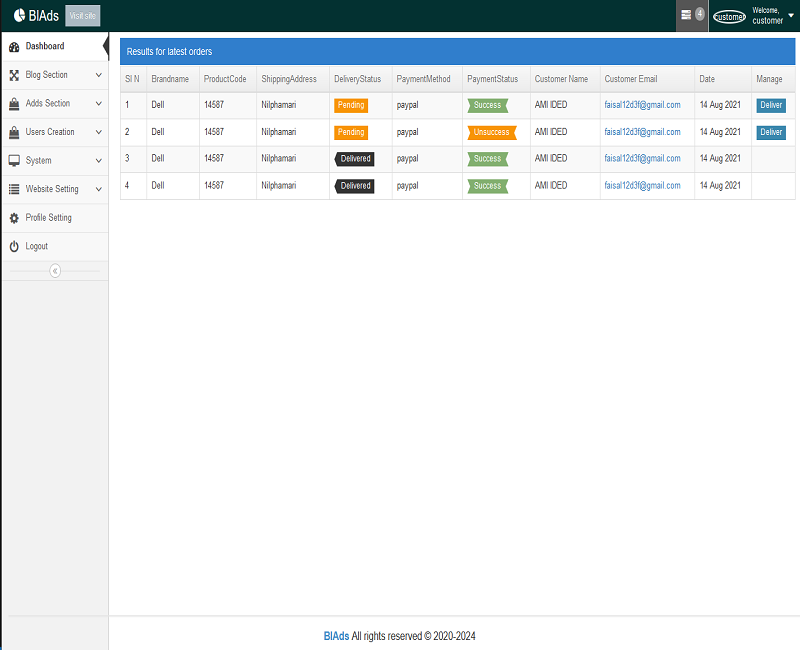
Task: Open the System menu item
Action: coord(39,161)
